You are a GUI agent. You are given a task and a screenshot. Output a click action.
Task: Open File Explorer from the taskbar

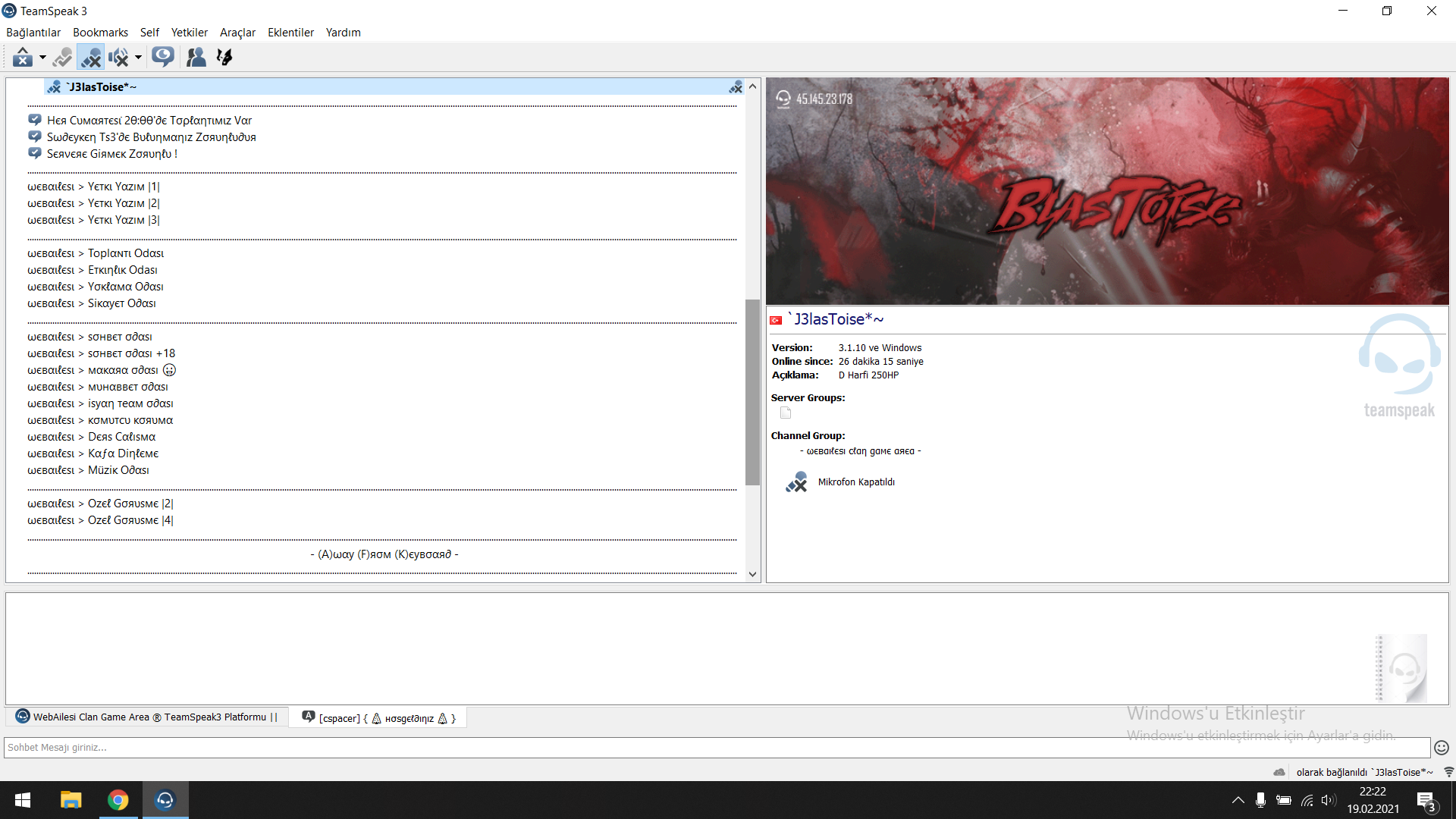point(71,800)
